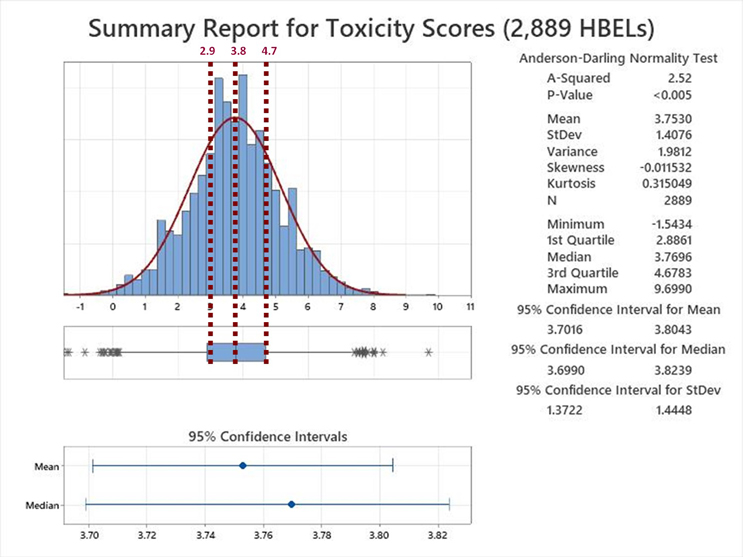
Task: Select the '3rd Quartile' statistic label
Action: click(583, 273)
